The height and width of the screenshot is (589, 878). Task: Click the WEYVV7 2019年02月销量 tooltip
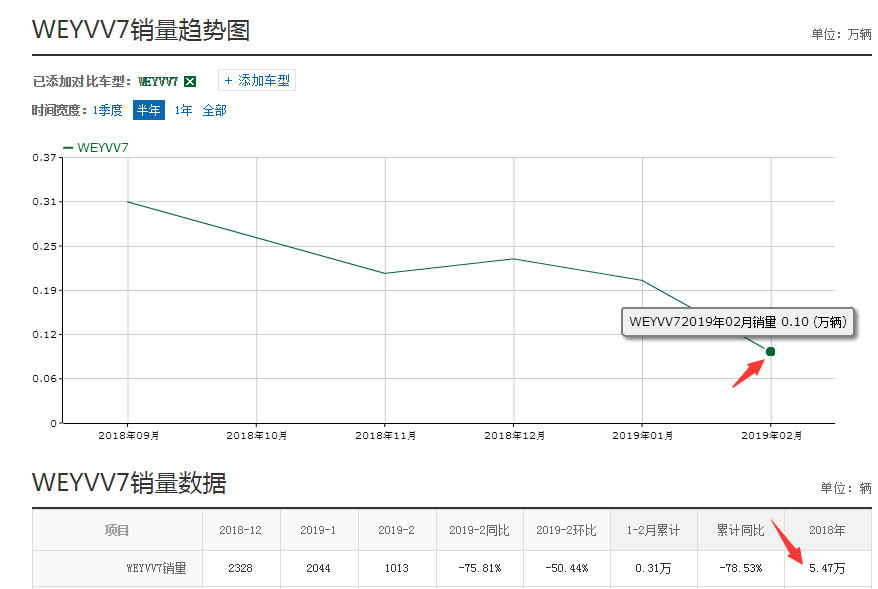737,322
